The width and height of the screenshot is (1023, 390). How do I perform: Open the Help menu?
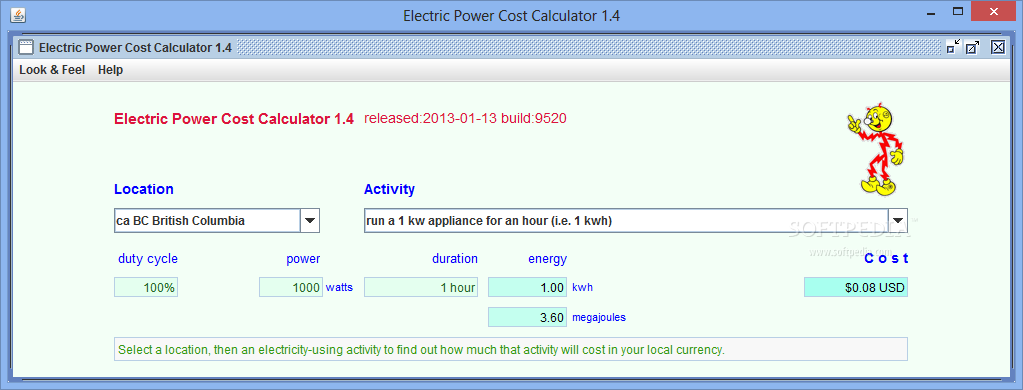(110, 70)
